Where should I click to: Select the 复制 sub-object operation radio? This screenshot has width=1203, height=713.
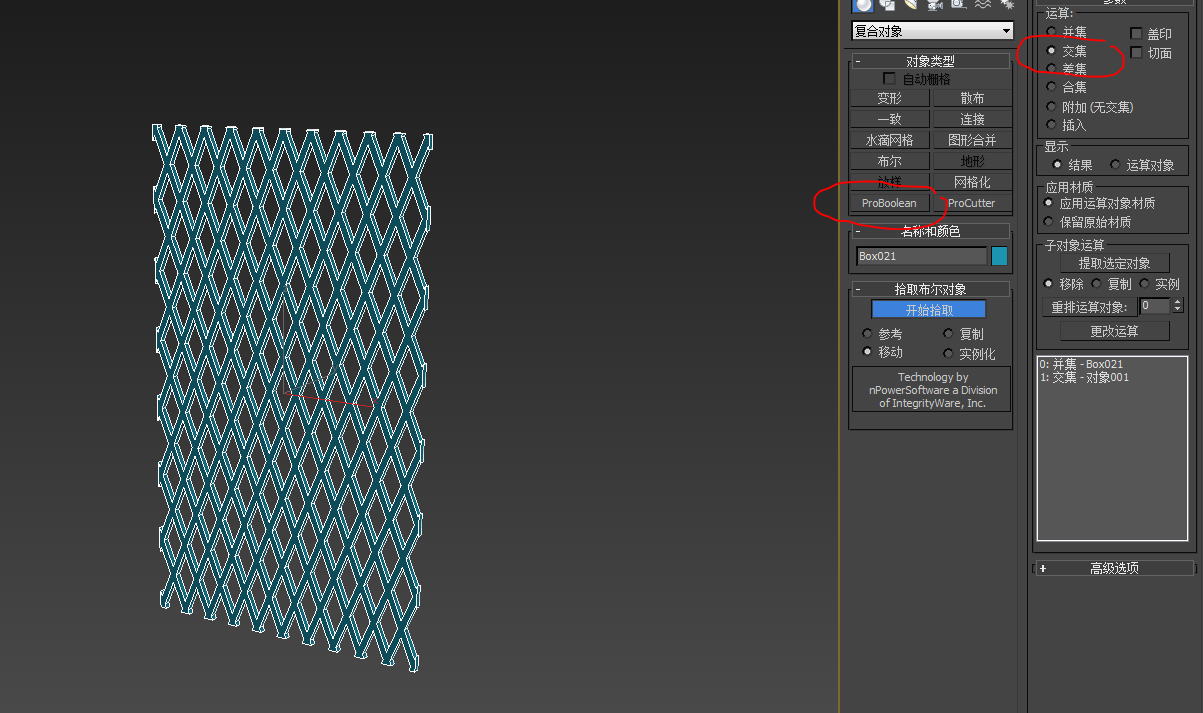pos(1097,284)
